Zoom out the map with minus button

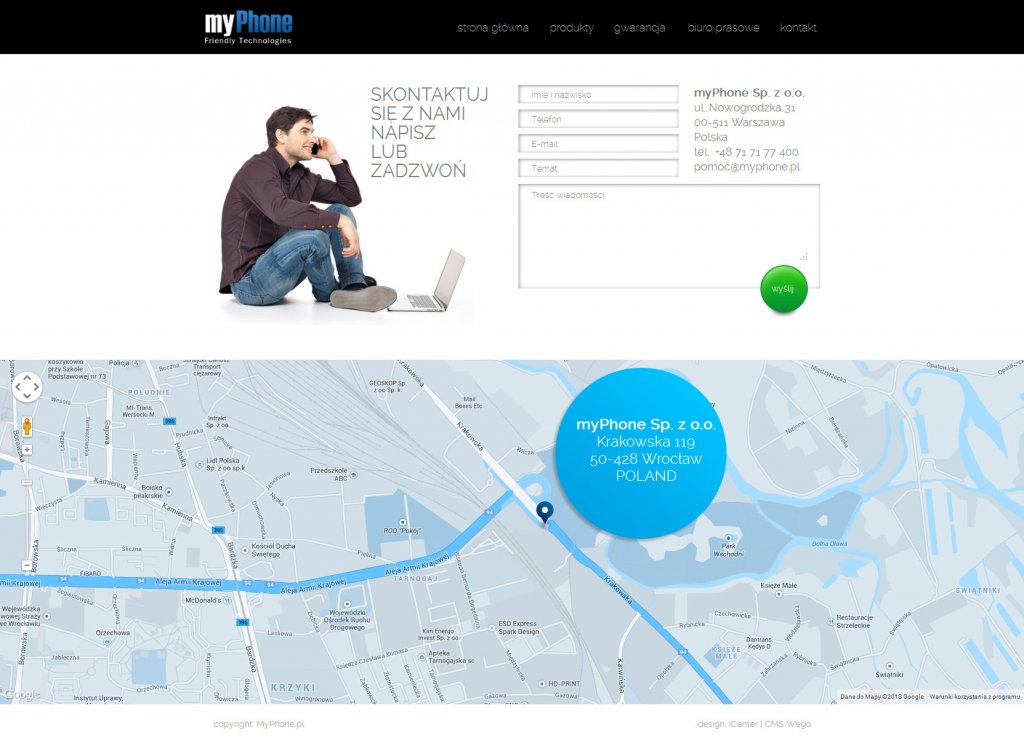coord(27,565)
